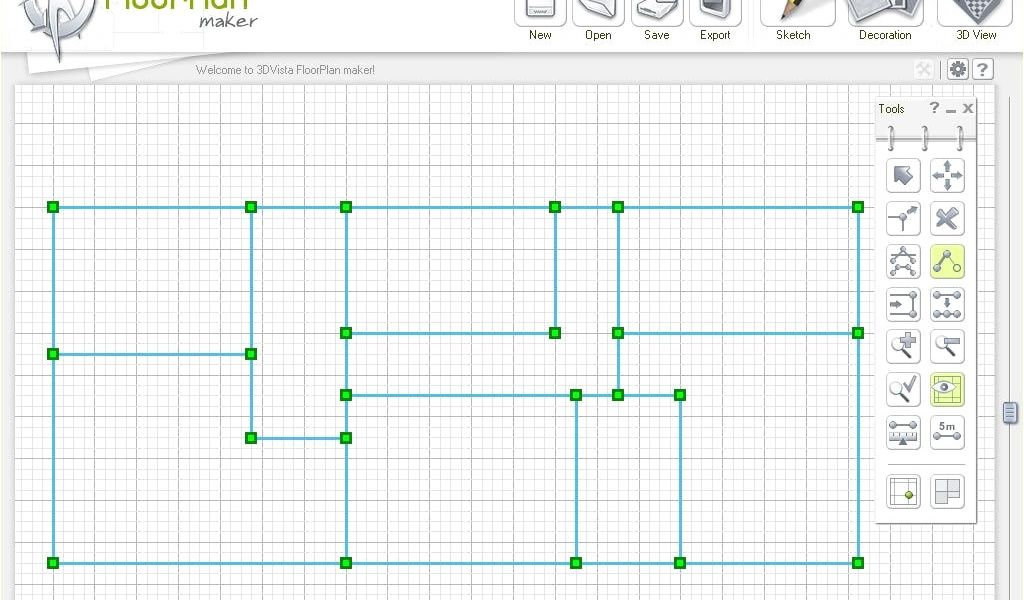This screenshot has height=600, width=1024.
Task: Select the delete point X tool
Action: (x=947, y=219)
